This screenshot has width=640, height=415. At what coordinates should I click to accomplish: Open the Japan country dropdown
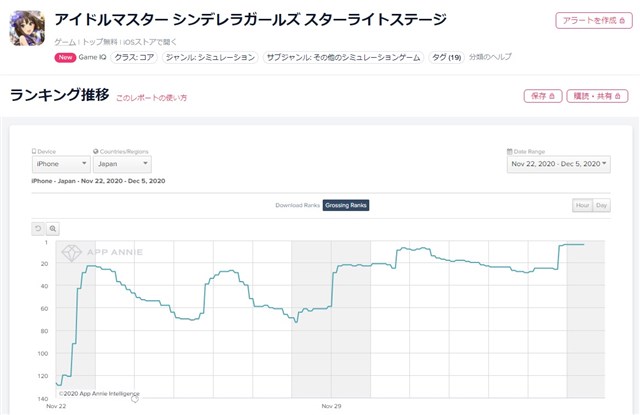pos(122,164)
